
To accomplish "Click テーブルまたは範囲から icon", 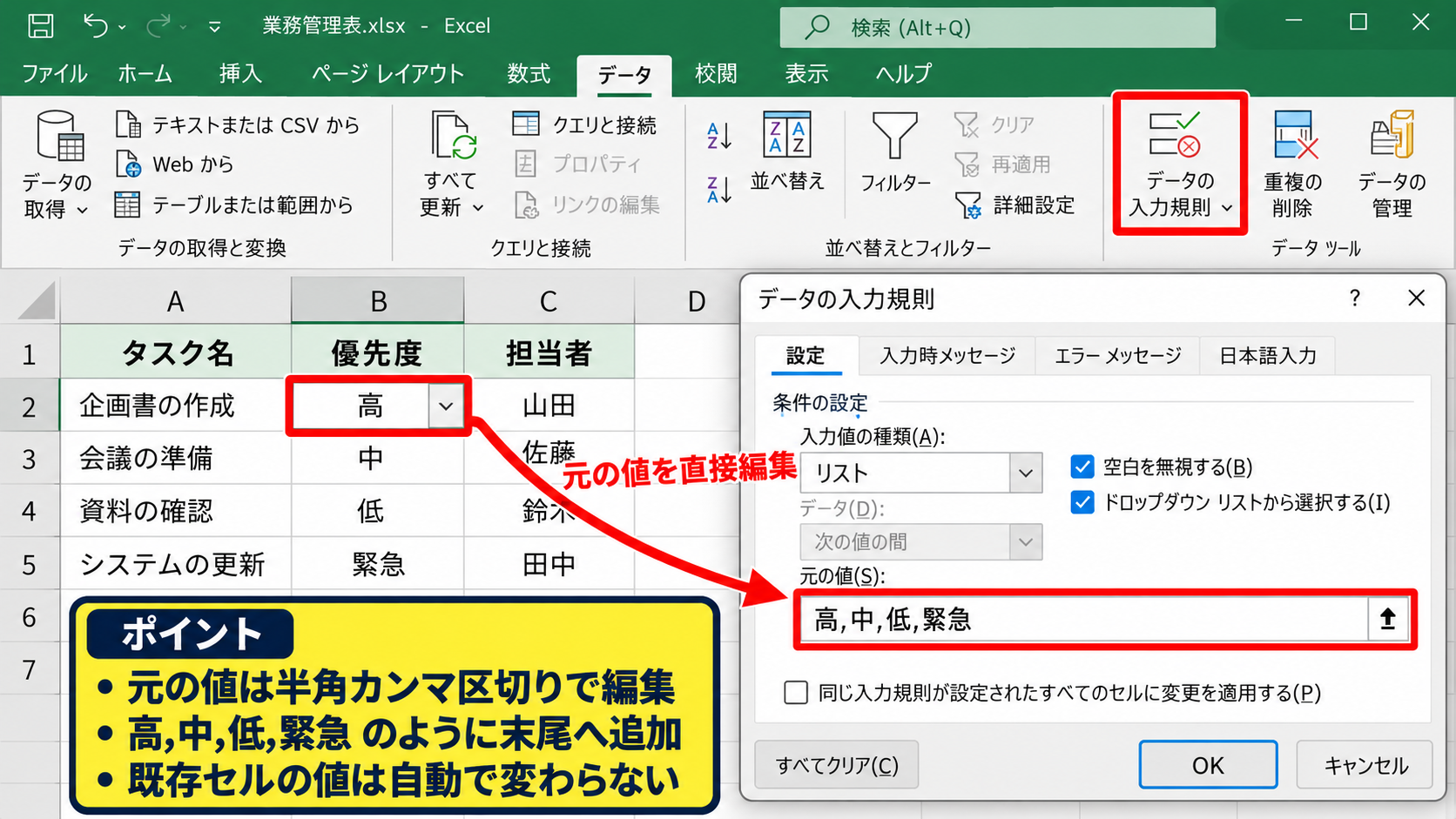I will tap(128, 205).
